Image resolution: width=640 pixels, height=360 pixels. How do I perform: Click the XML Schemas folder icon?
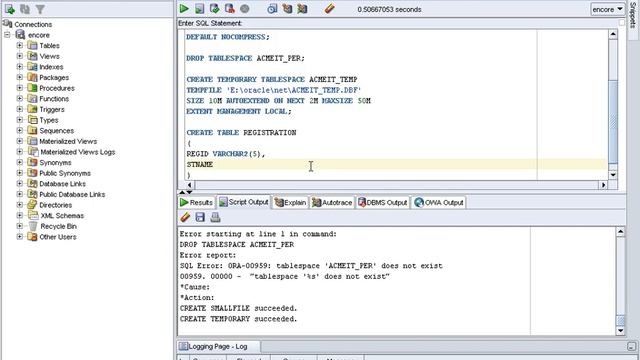[33, 215]
